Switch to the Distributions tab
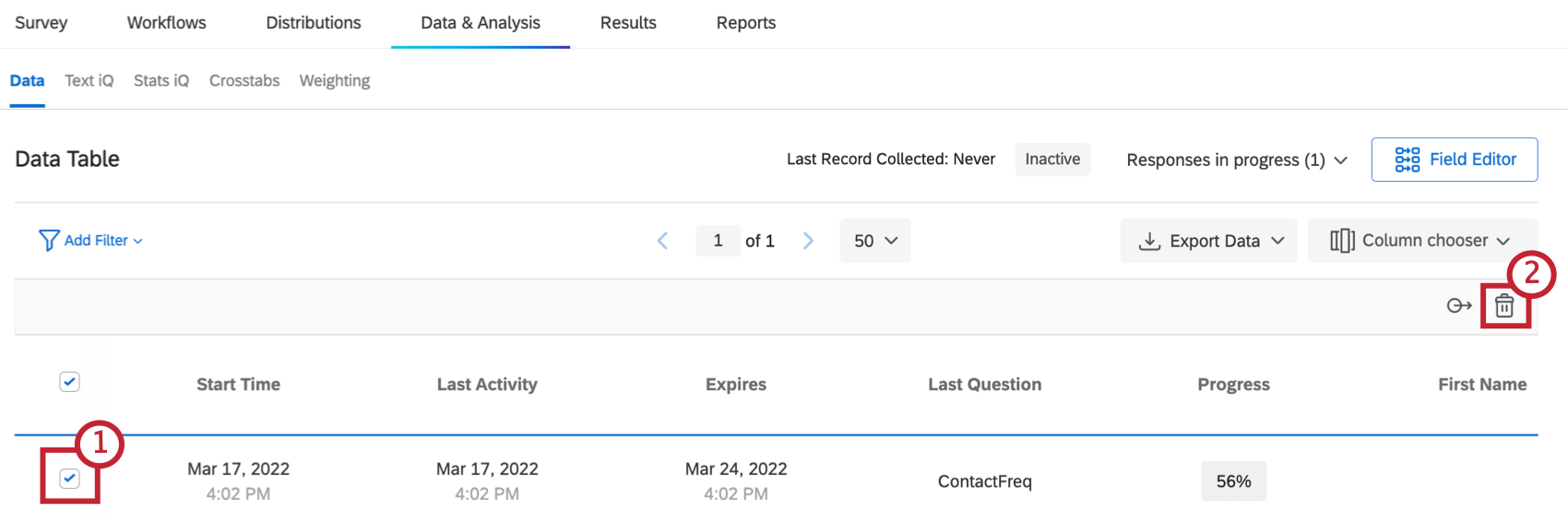 (314, 23)
